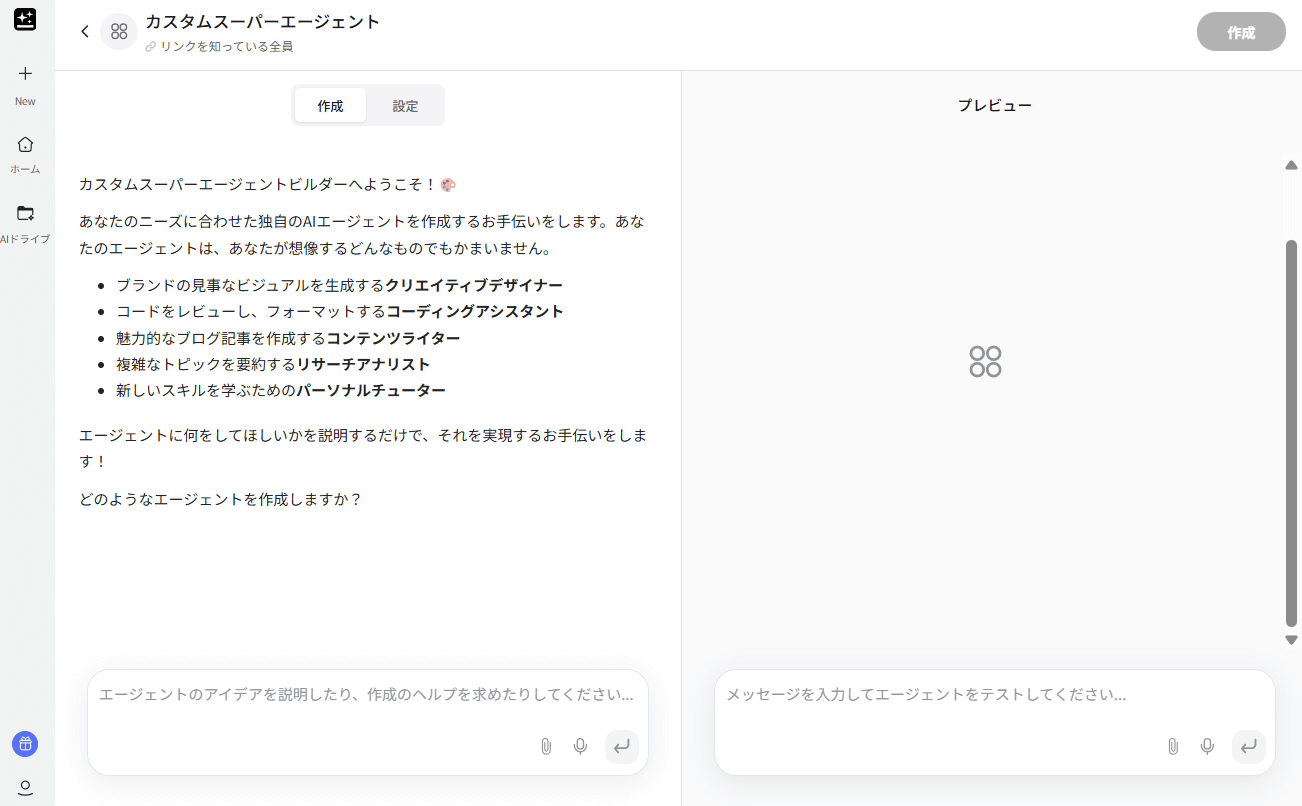Click the agent avatar icon in header
The image size is (1302, 806).
click(x=119, y=31)
